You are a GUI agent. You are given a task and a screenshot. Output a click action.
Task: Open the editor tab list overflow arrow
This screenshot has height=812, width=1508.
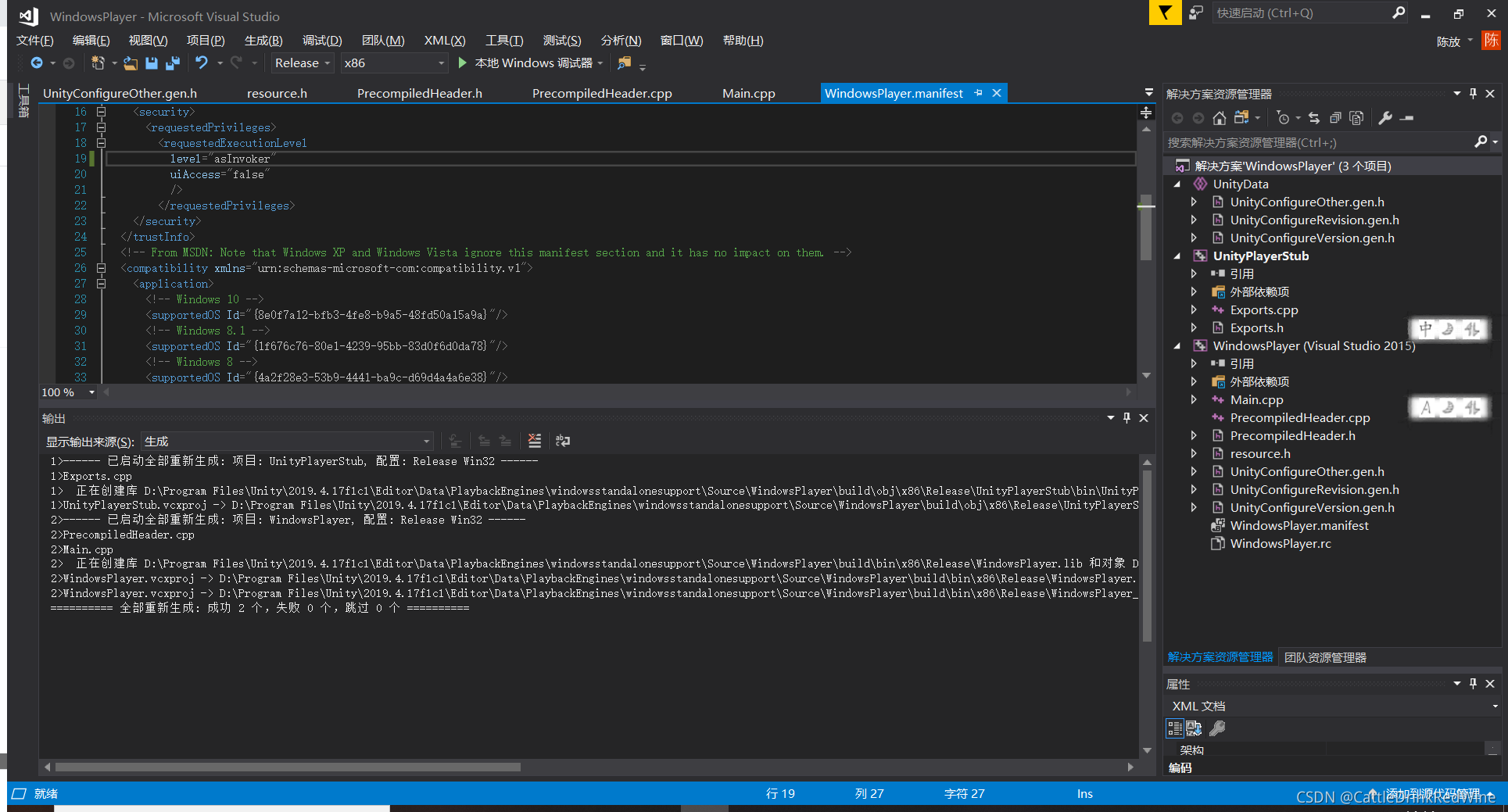[1148, 93]
